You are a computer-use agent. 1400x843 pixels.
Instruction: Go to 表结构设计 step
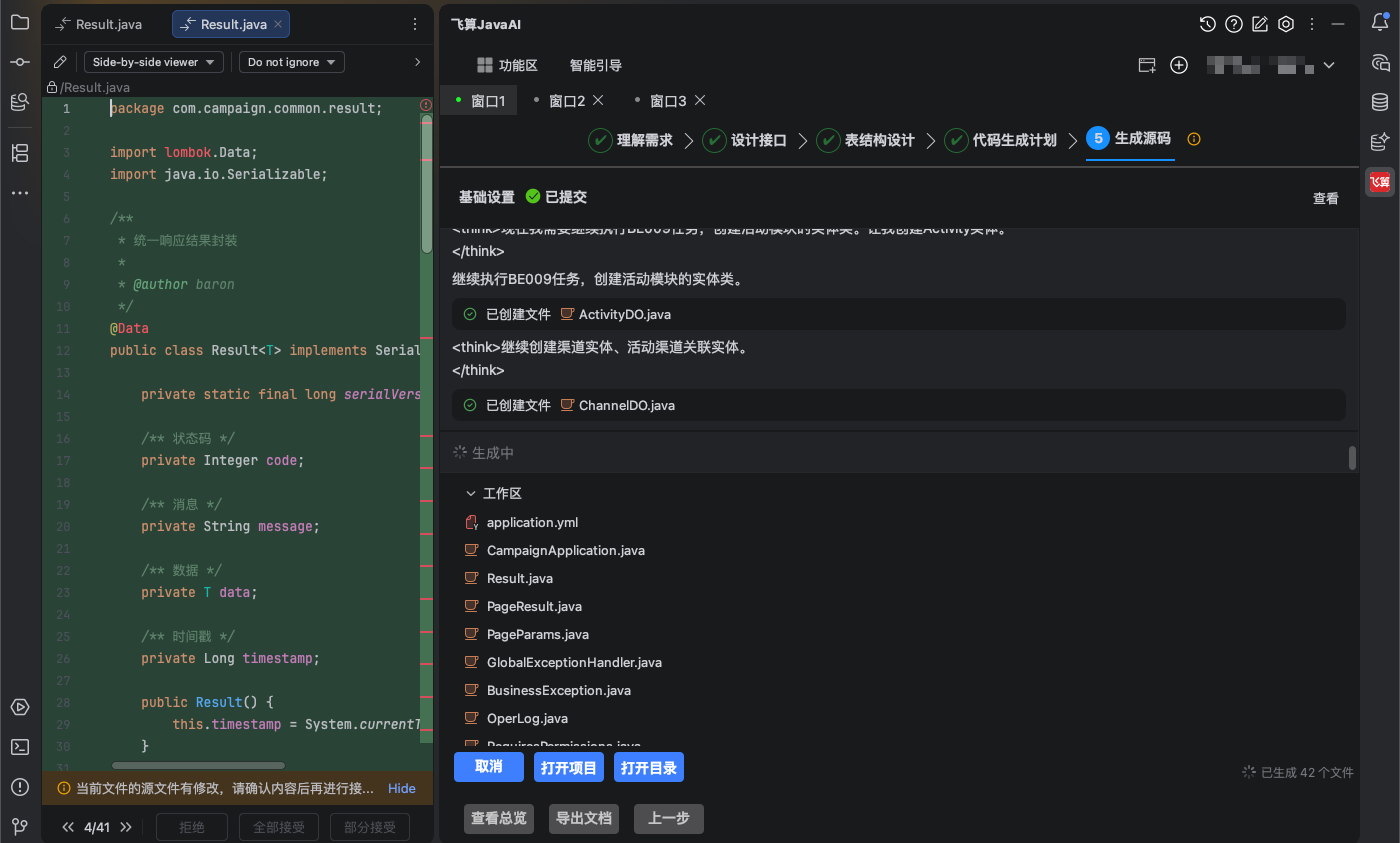[x=866, y=140]
